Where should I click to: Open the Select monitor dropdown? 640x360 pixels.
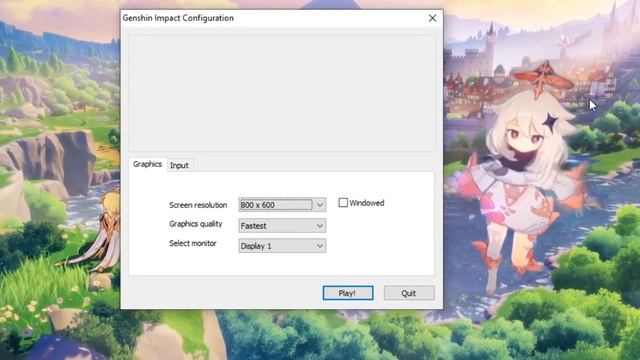(x=282, y=246)
